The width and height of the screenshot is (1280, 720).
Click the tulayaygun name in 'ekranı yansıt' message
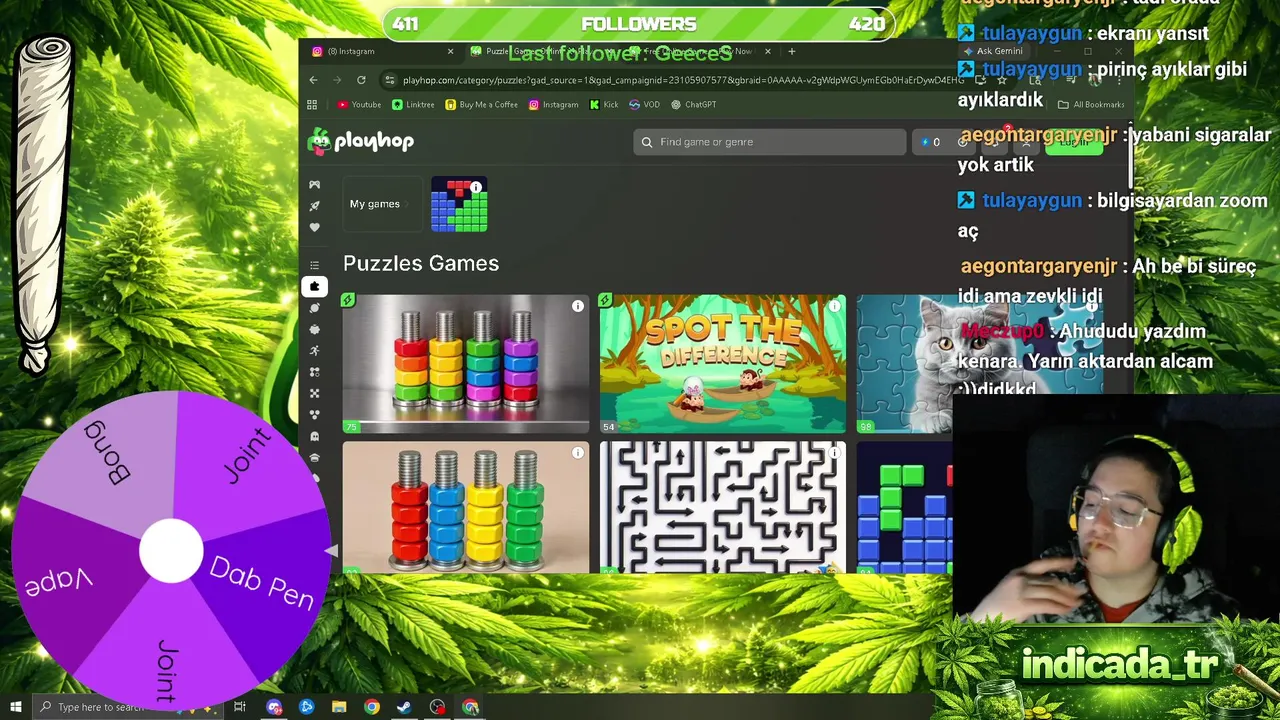point(1032,33)
